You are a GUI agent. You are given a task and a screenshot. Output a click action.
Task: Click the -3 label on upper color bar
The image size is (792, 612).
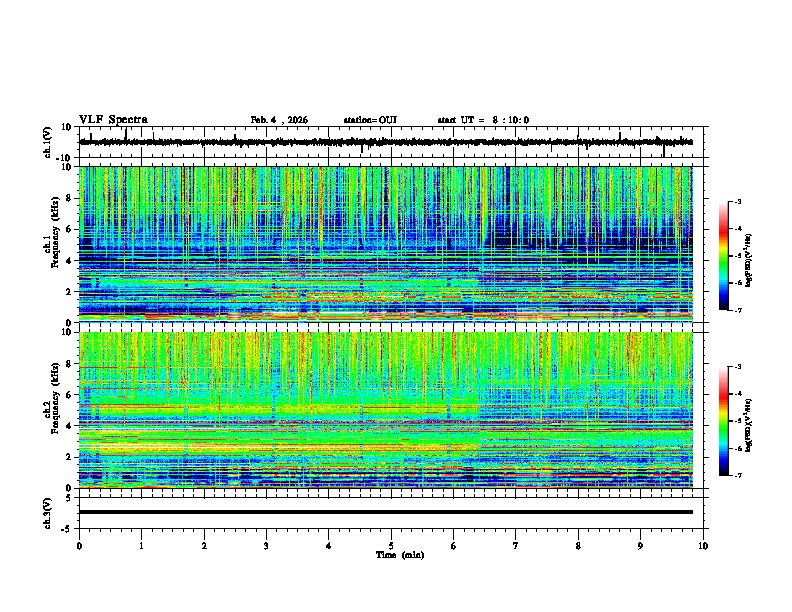(738, 202)
